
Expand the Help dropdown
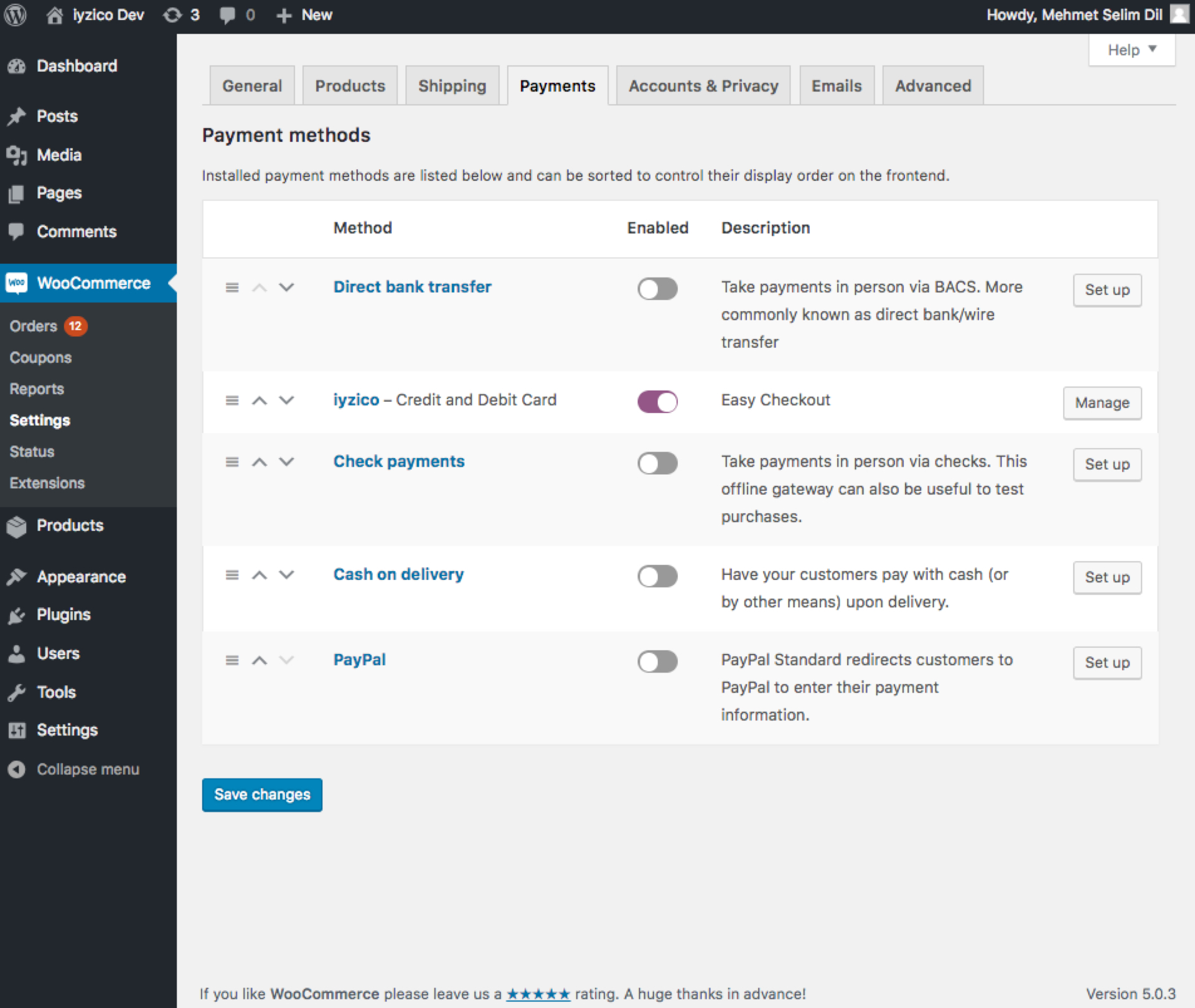click(x=1132, y=50)
